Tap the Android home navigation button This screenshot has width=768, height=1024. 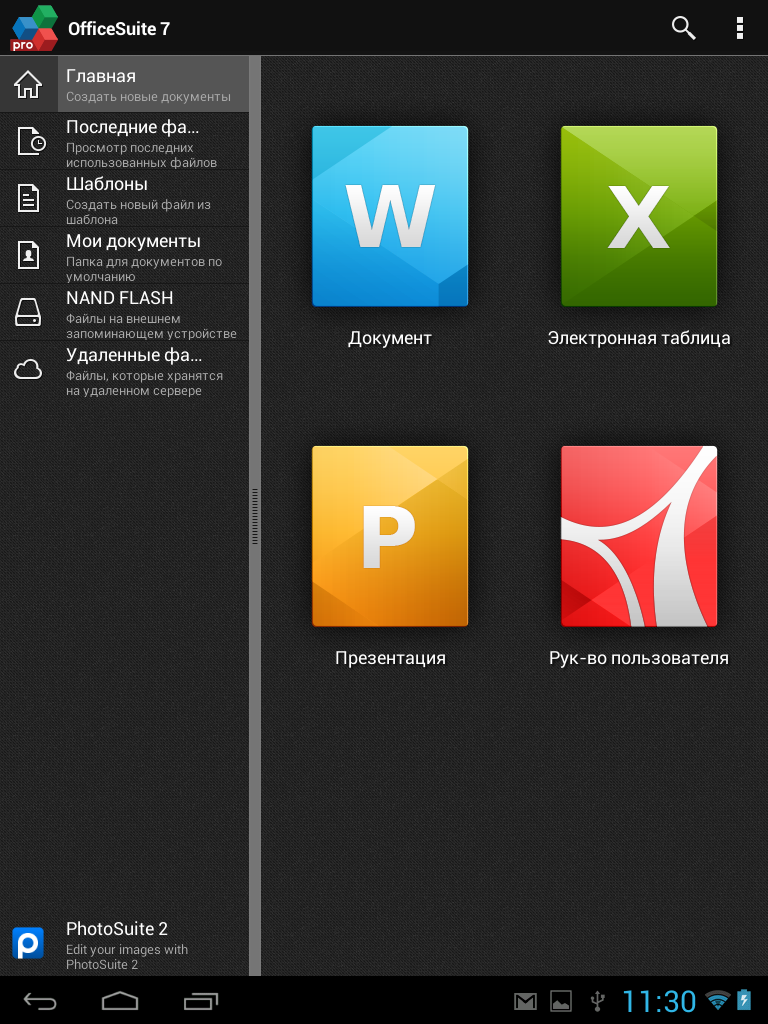(x=120, y=1000)
